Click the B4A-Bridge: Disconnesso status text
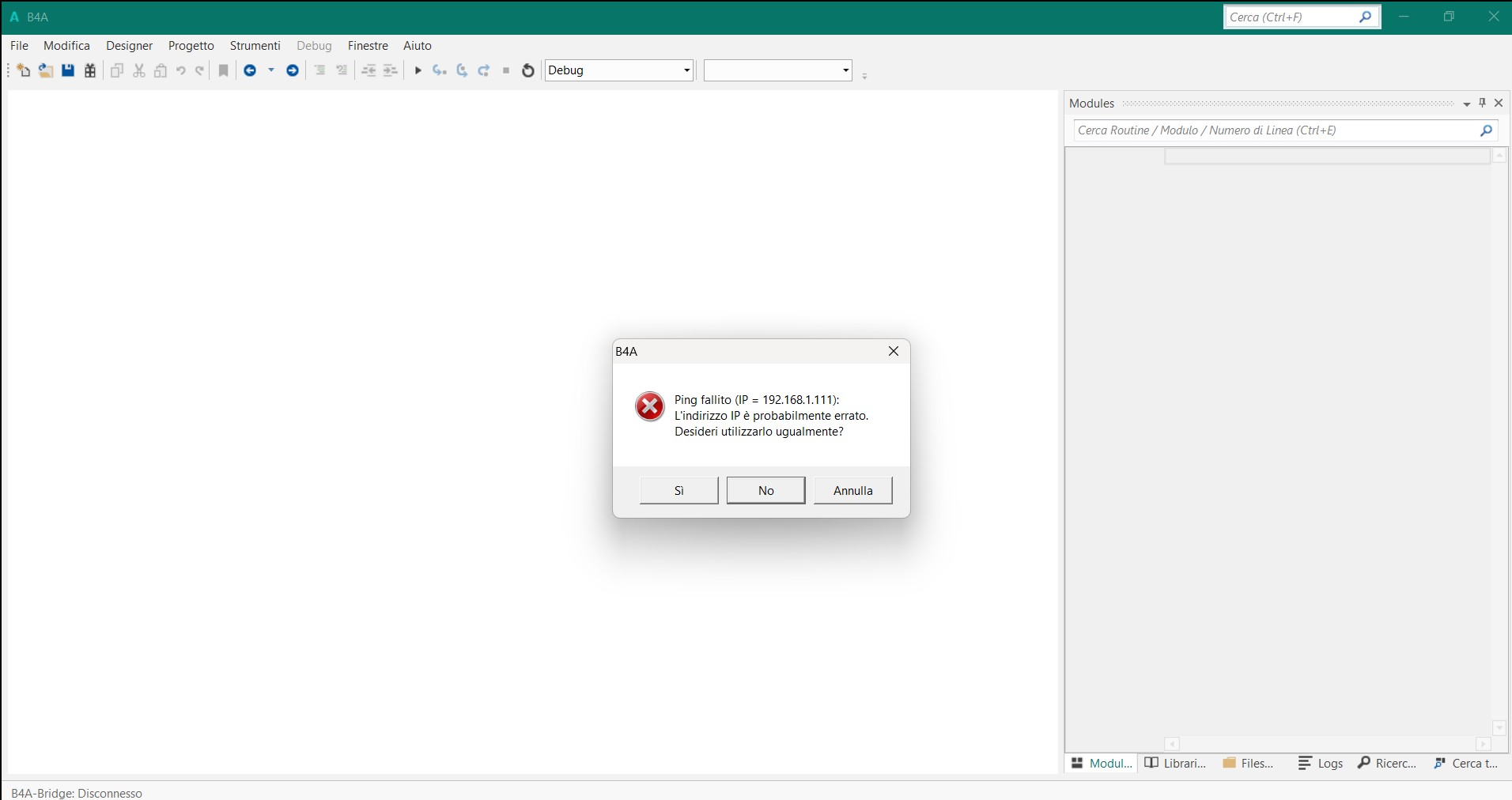The image size is (1512, 800). click(77, 793)
